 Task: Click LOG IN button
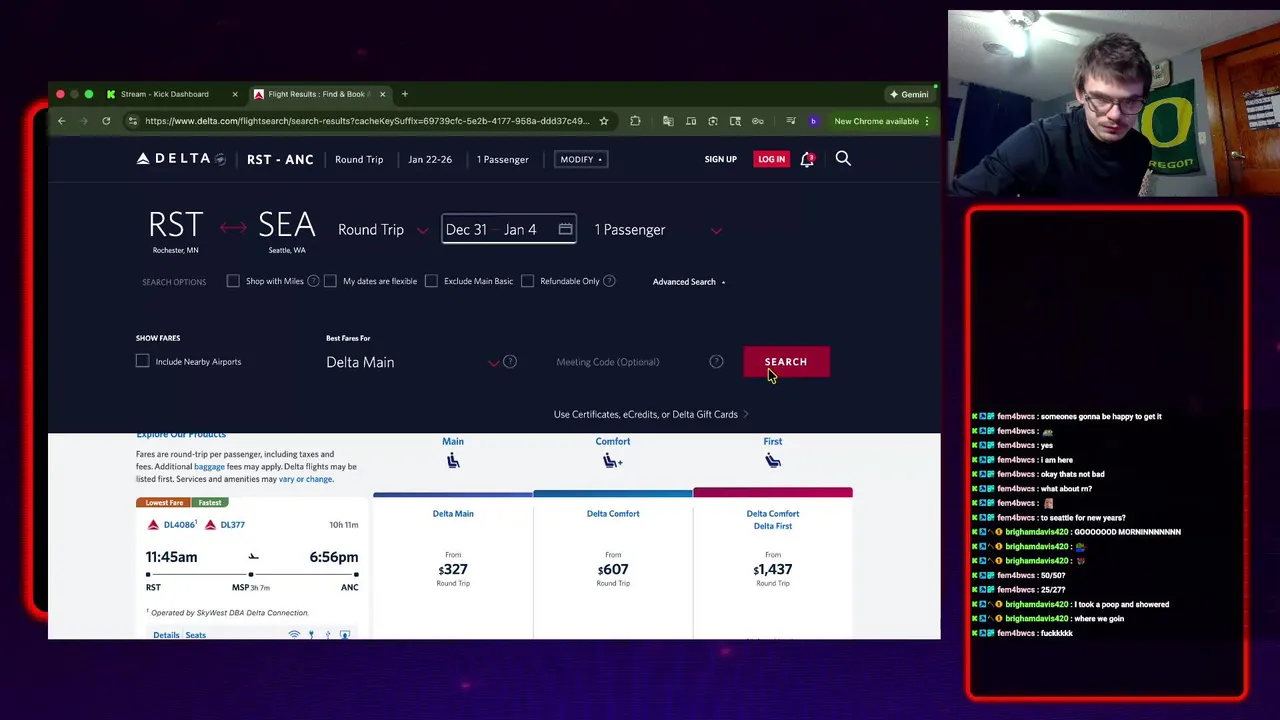pos(771,159)
